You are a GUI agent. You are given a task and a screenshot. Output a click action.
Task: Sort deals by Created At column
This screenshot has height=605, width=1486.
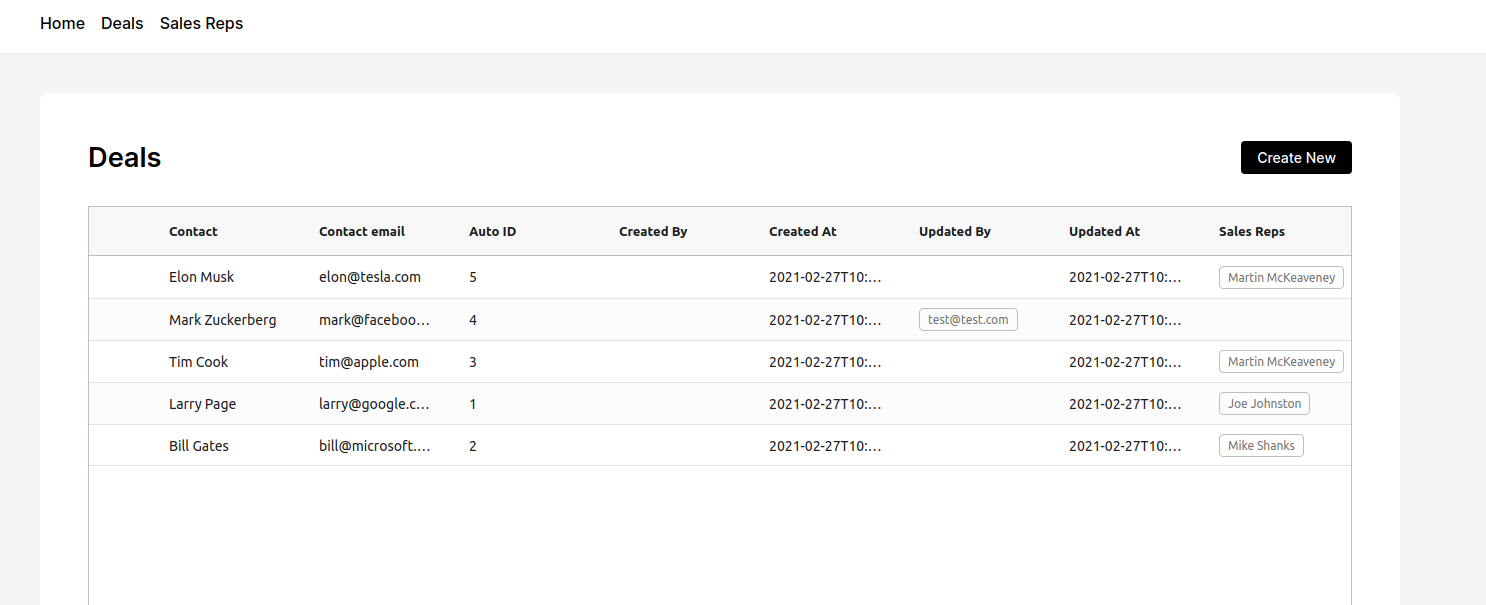pos(802,231)
